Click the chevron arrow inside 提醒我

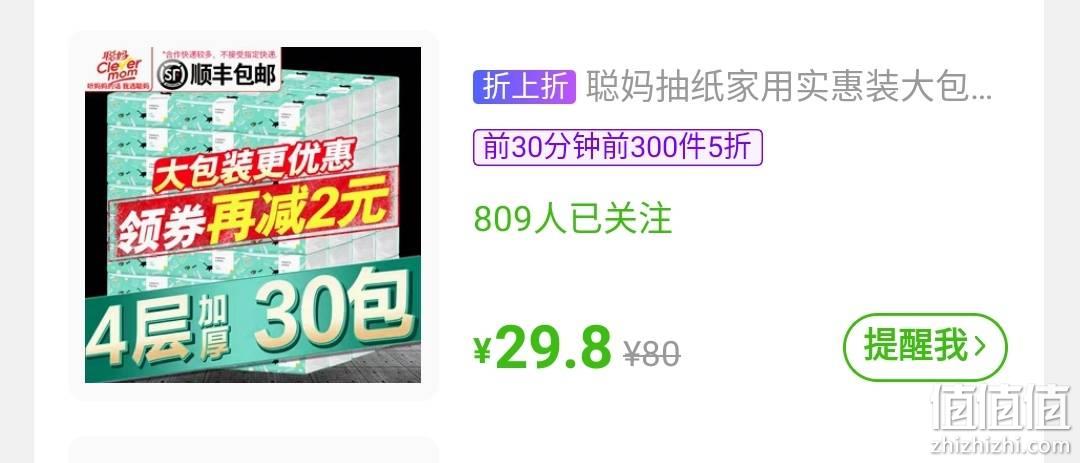pos(981,348)
